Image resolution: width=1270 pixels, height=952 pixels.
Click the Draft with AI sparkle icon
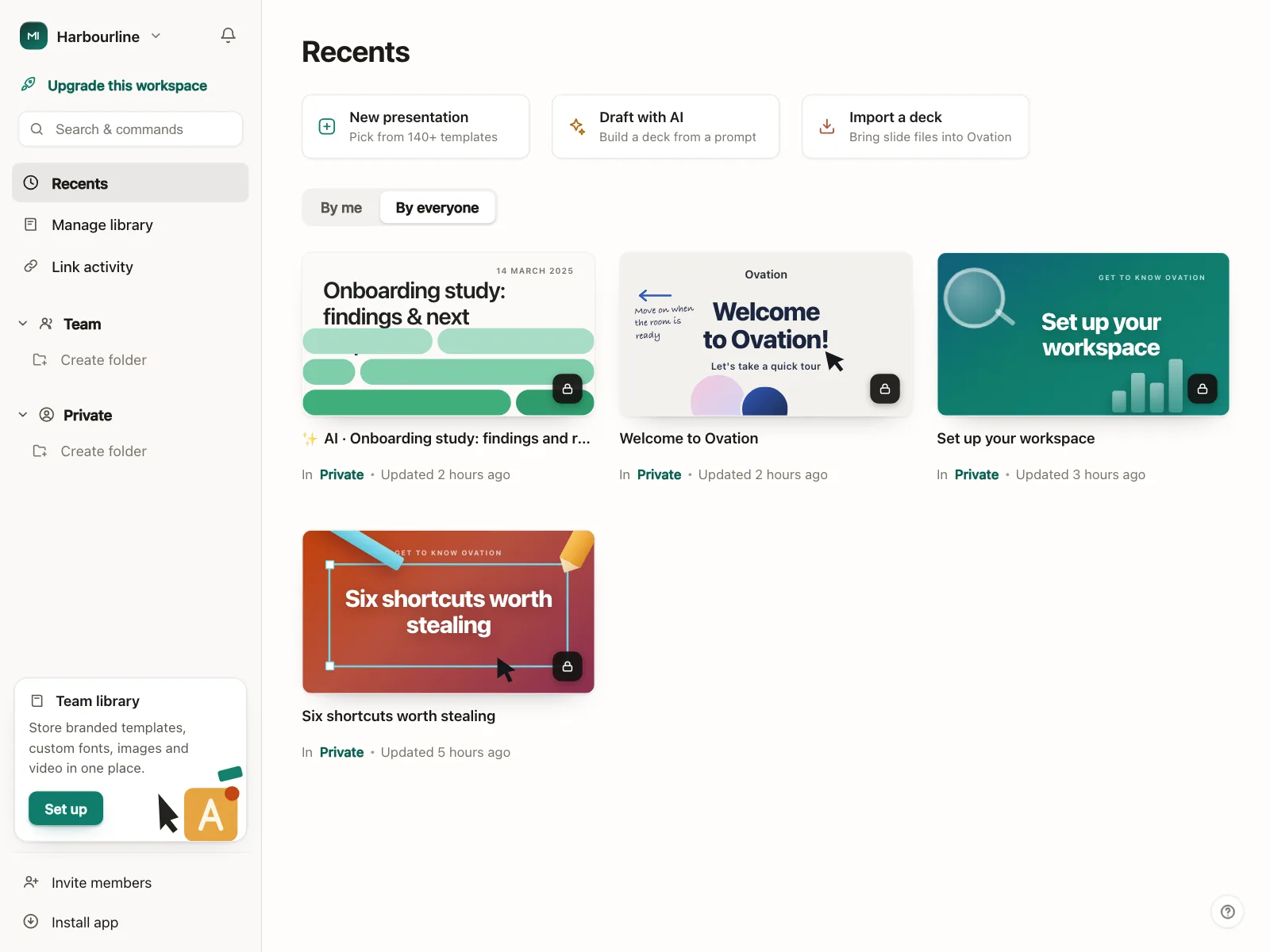pyautogui.click(x=577, y=126)
